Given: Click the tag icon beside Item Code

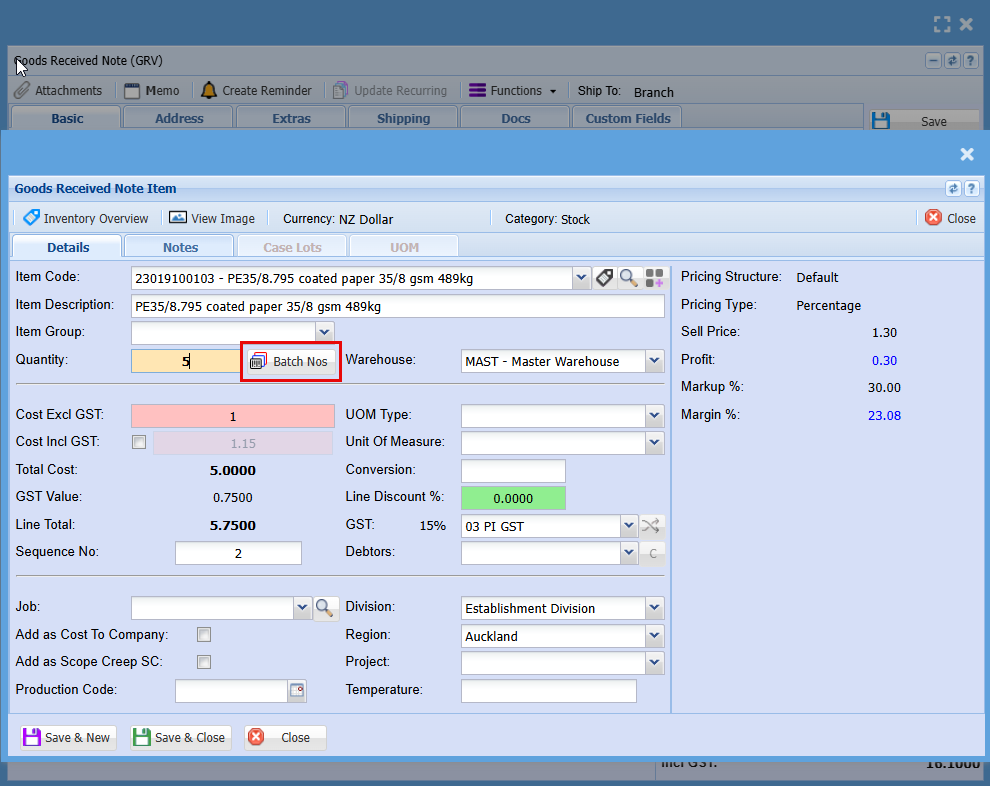Looking at the screenshot, I should click(x=604, y=278).
